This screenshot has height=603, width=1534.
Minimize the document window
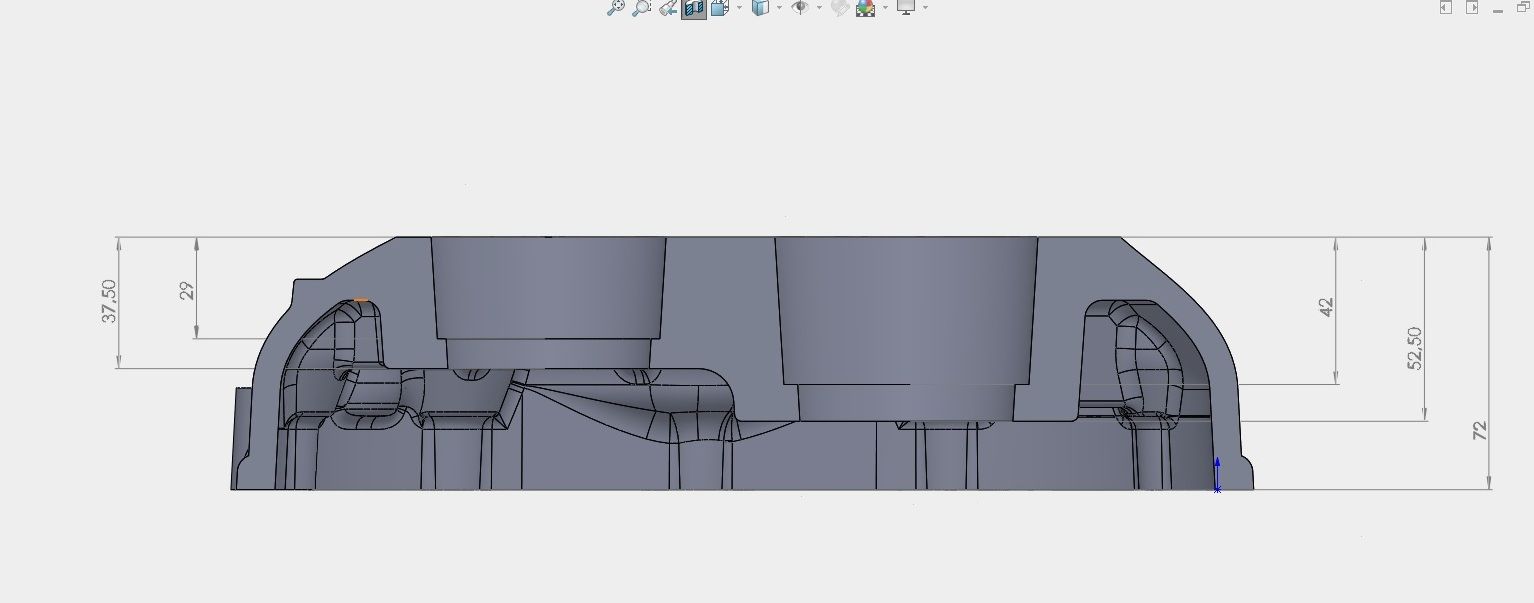click(x=1498, y=9)
